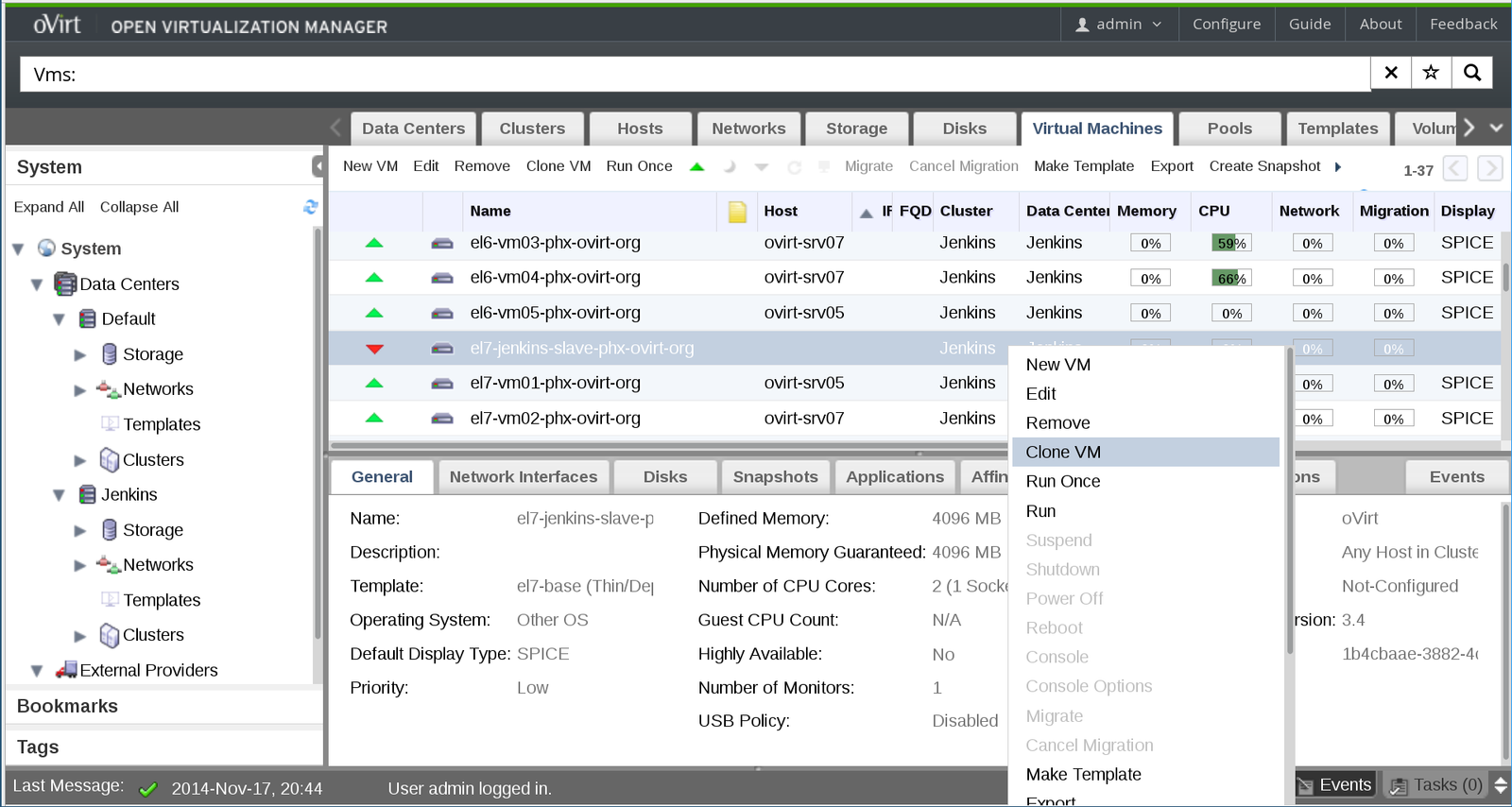Expand Networks under Jenkins
The image size is (1512, 807).
[x=80, y=566]
